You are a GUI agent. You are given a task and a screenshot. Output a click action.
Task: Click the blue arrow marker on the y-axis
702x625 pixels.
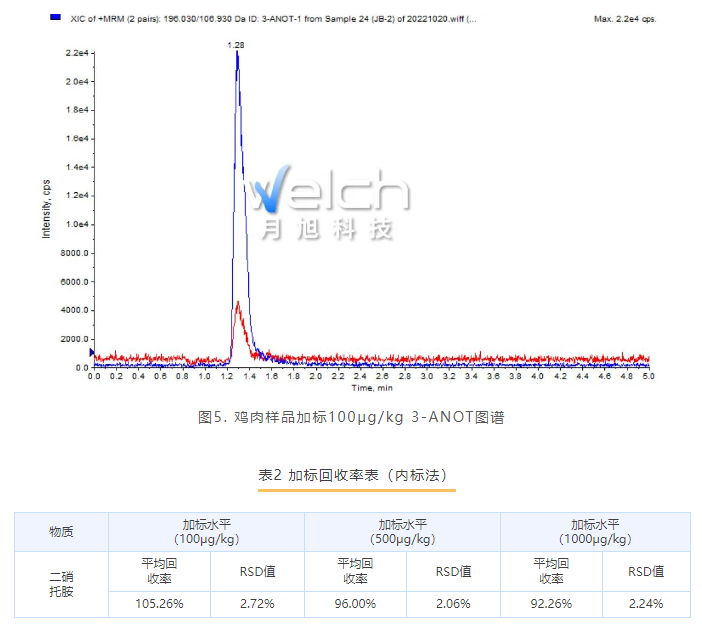coord(93,353)
